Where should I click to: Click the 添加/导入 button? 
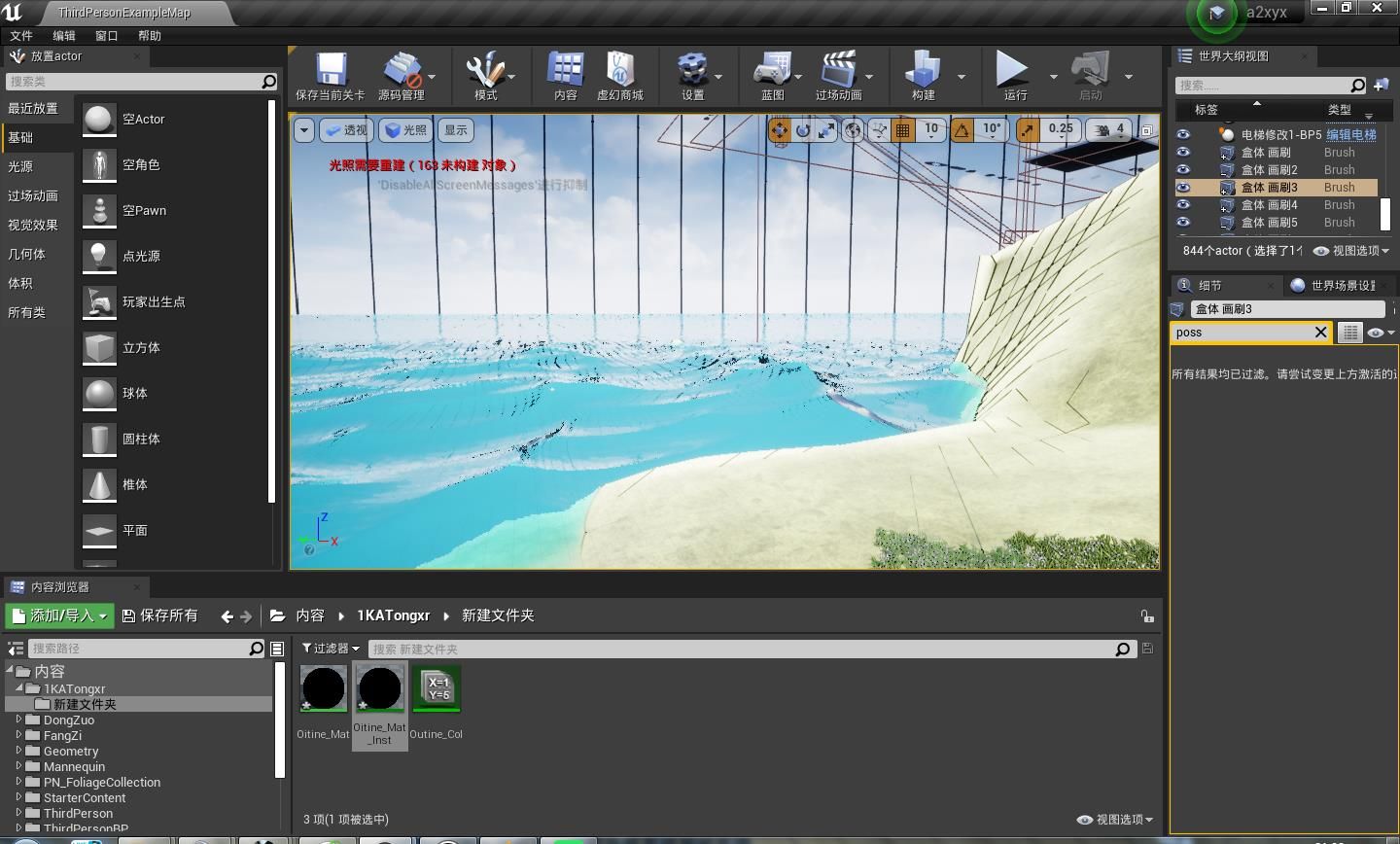[59, 615]
